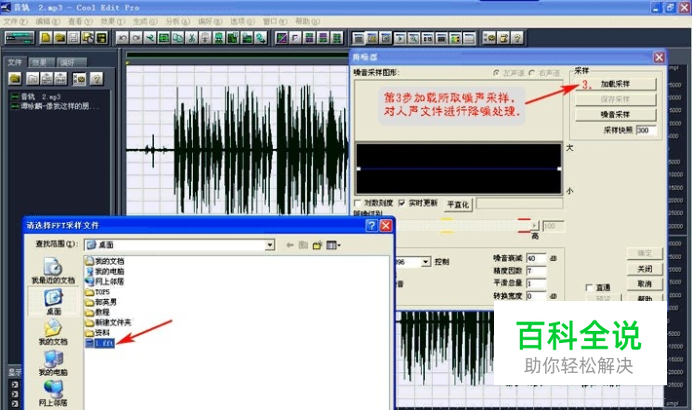
Task: Click the 关闭 button in noise reduction dialog
Action: pyautogui.click(x=645, y=269)
